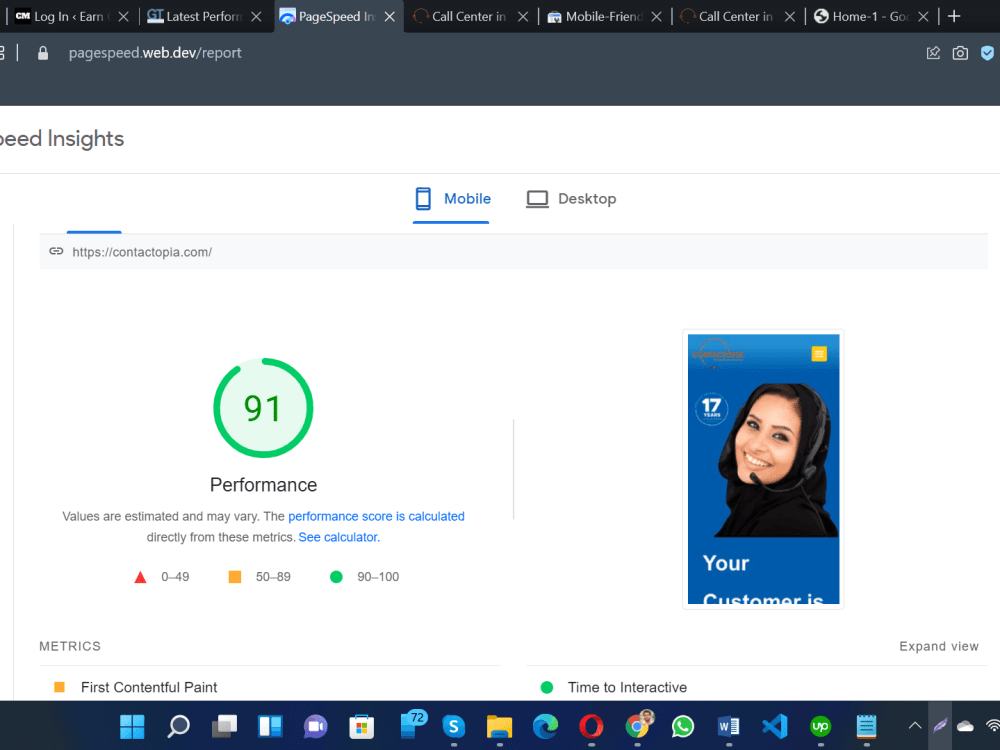
Task: Open Skype from the taskbar
Action: click(x=453, y=726)
